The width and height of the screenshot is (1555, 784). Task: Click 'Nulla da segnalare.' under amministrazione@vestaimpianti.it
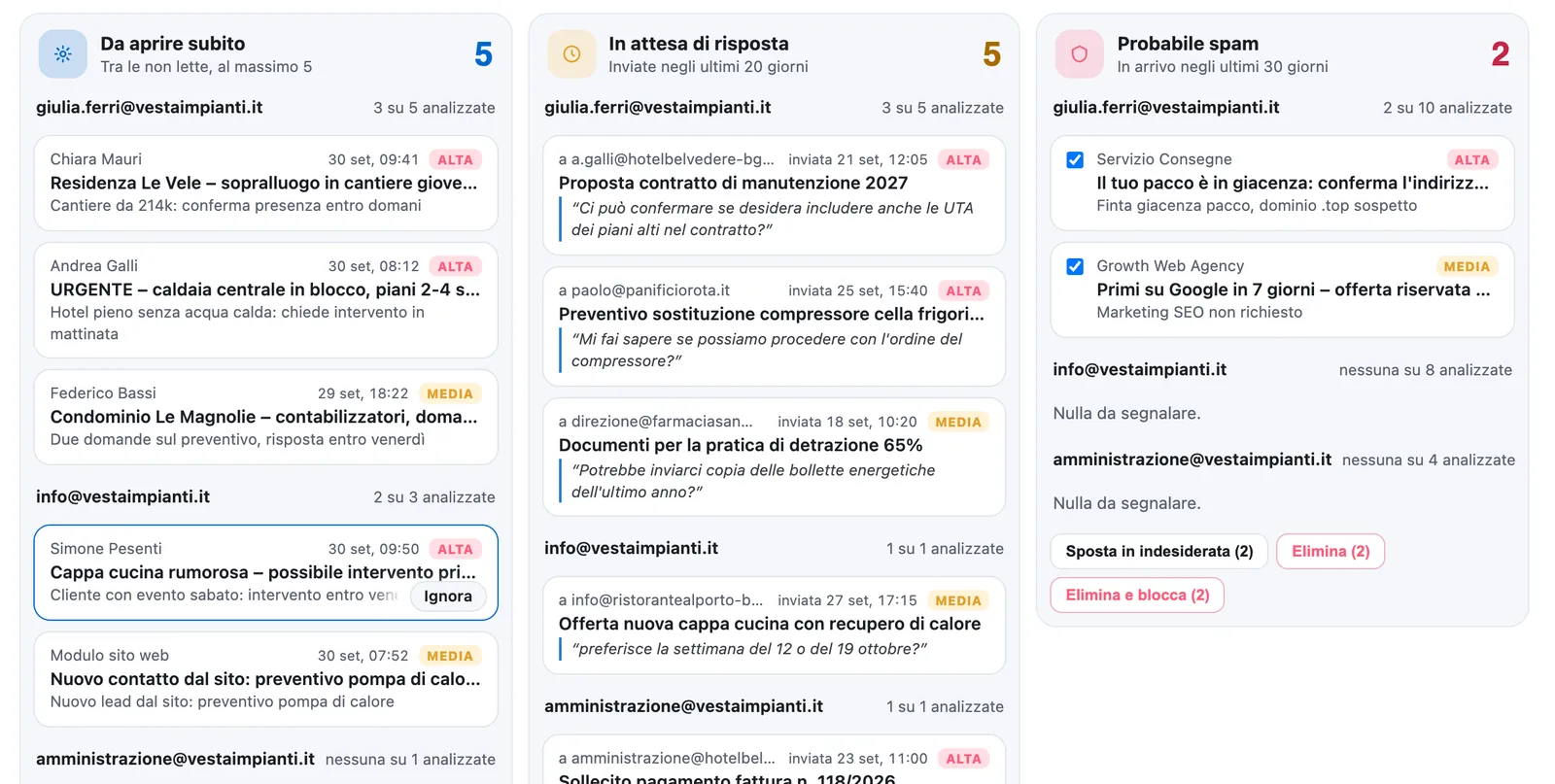point(1126,503)
